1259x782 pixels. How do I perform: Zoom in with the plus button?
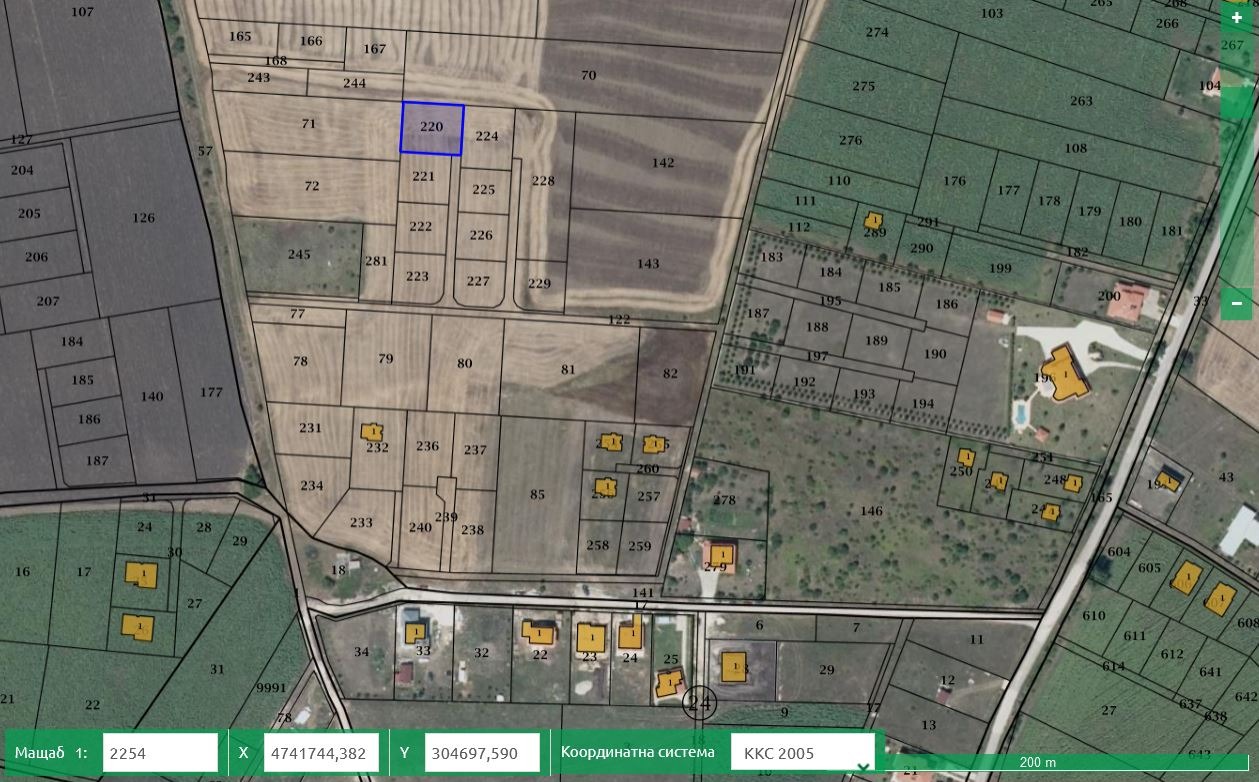coord(1237,18)
